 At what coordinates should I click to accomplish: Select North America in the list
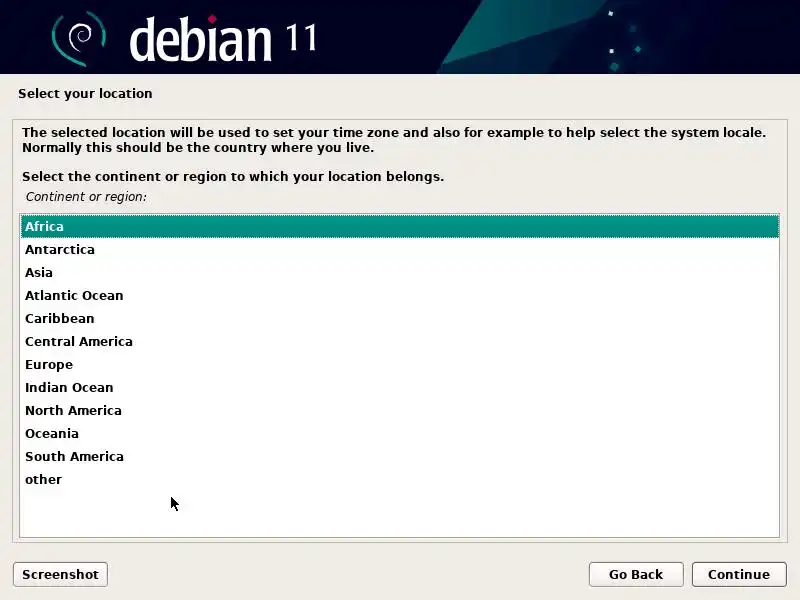(400, 410)
